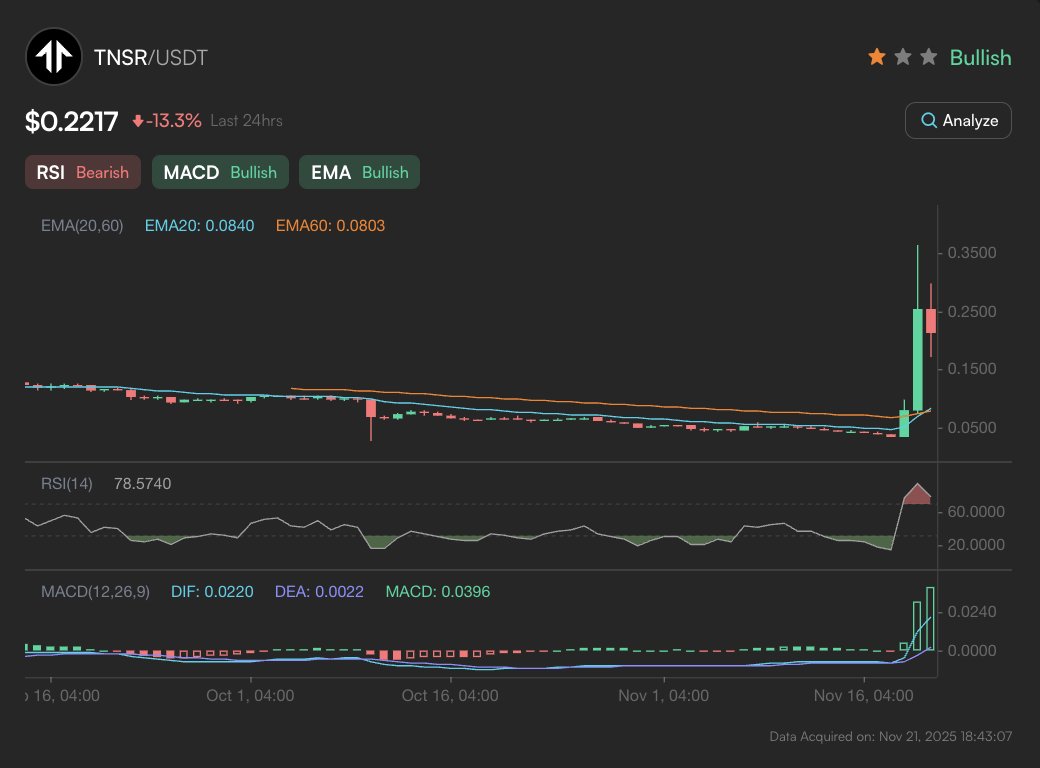The height and width of the screenshot is (768, 1040).
Task: Select the EMA Bullish indicator badge
Action: 359,172
